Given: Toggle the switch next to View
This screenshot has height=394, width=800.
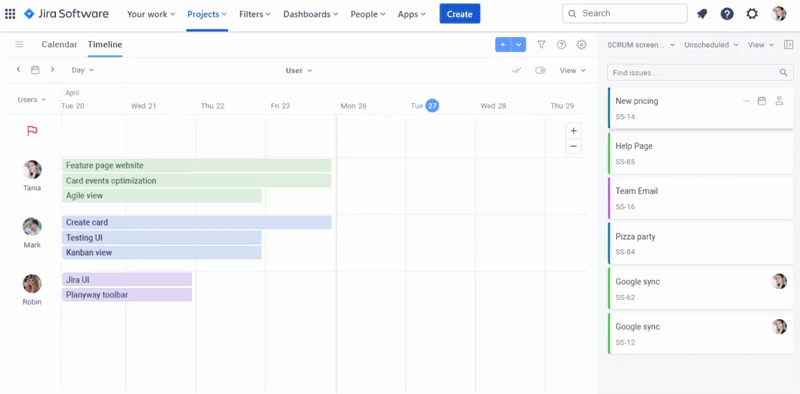Looking at the screenshot, I should [540, 70].
